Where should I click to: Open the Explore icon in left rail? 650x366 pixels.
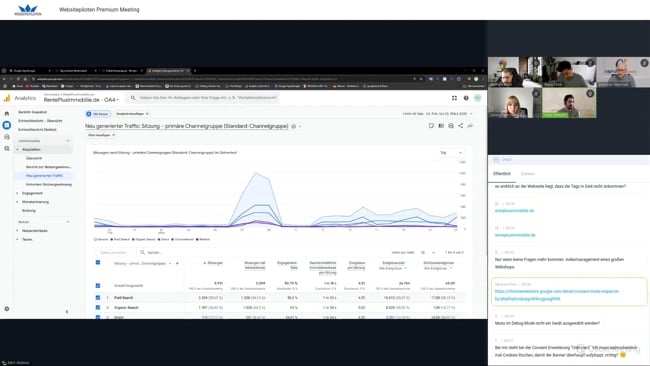click(7, 137)
